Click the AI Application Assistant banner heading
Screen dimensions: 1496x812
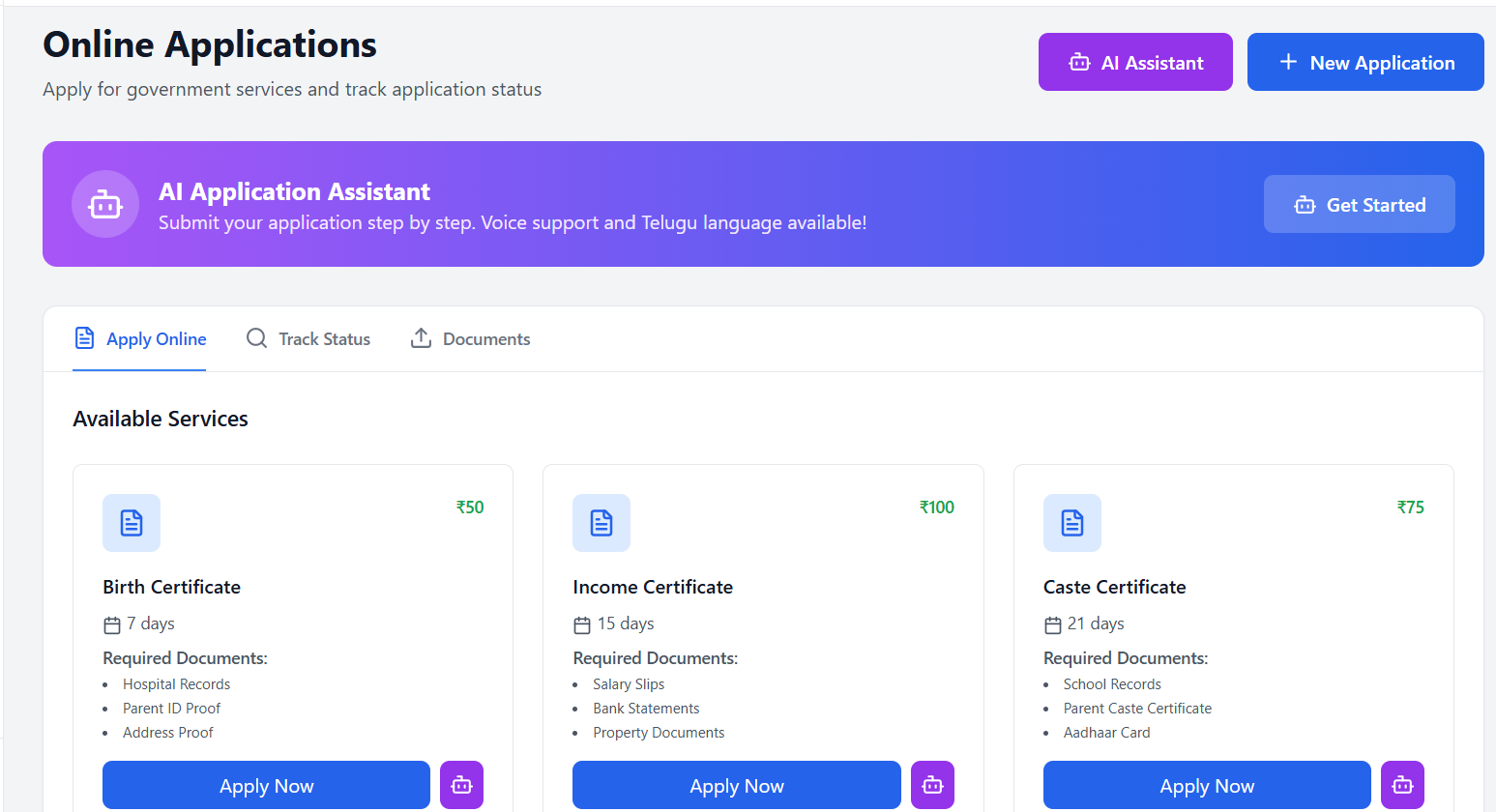pos(295,191)
